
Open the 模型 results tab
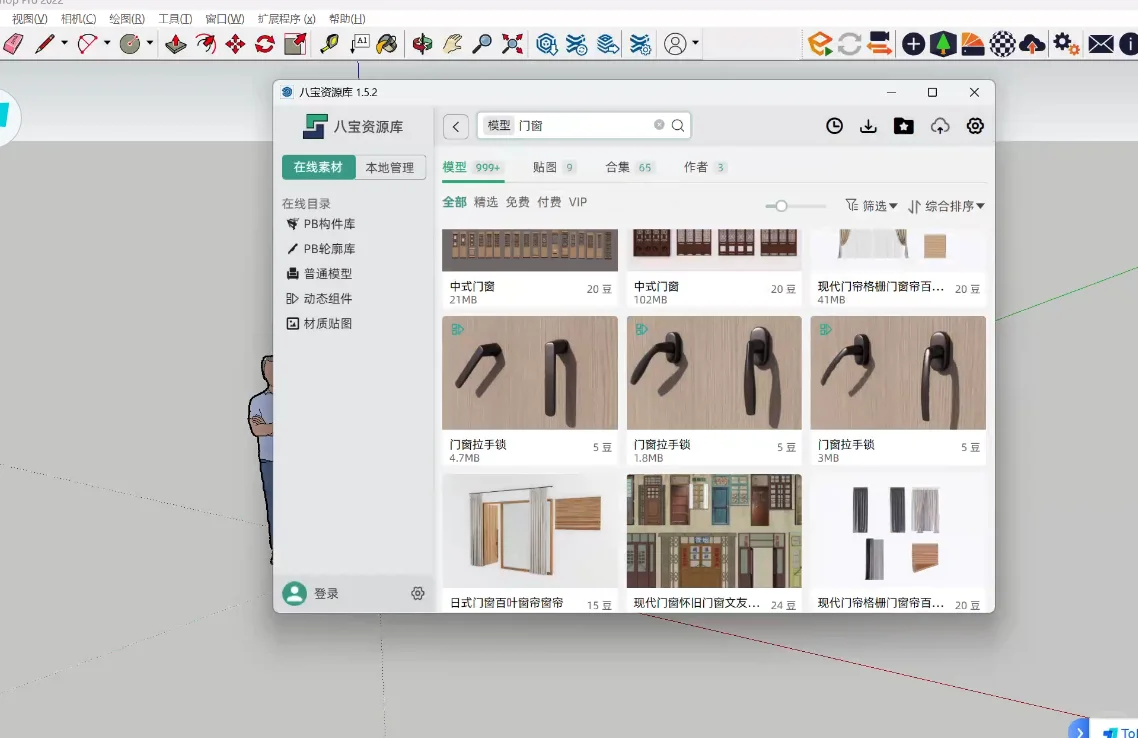tap(472, 167)
